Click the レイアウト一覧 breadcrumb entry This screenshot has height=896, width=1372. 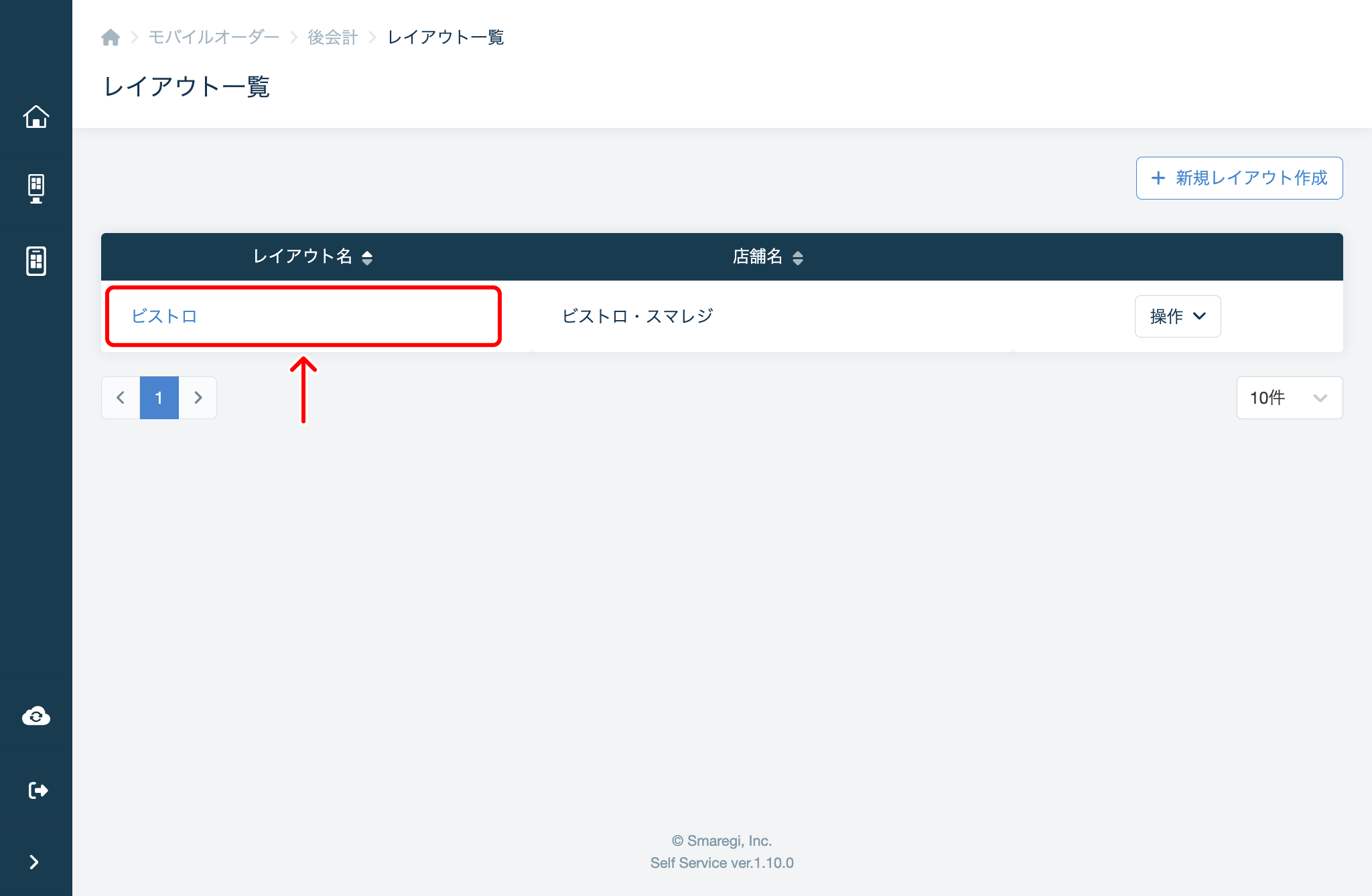[x=445, y=37]
